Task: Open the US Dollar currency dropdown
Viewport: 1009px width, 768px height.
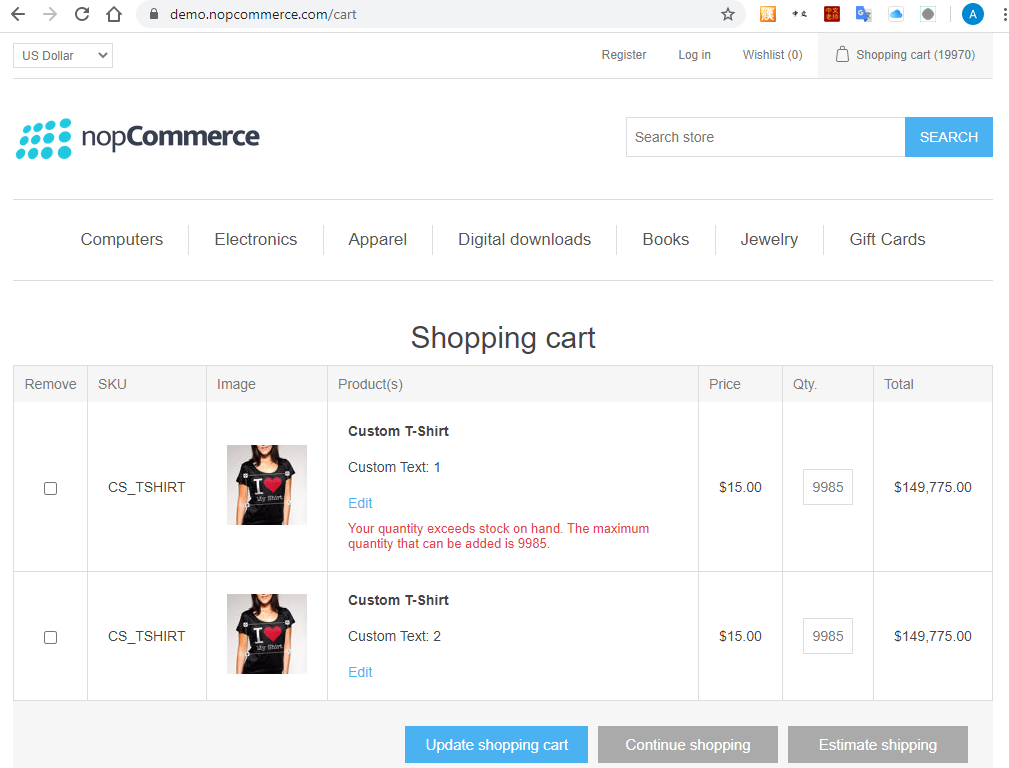Action: pos(62,55)
